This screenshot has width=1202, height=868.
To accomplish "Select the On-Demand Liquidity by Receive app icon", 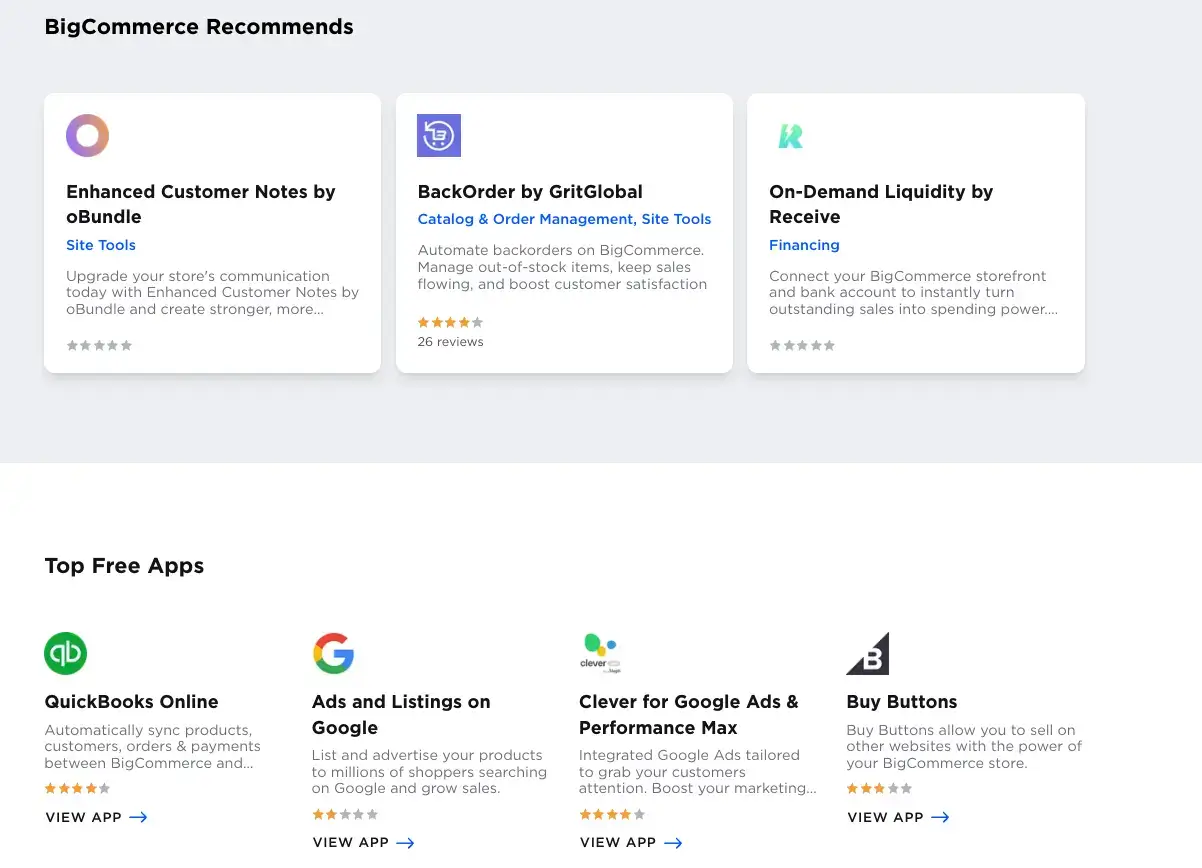I will [790, 135].
